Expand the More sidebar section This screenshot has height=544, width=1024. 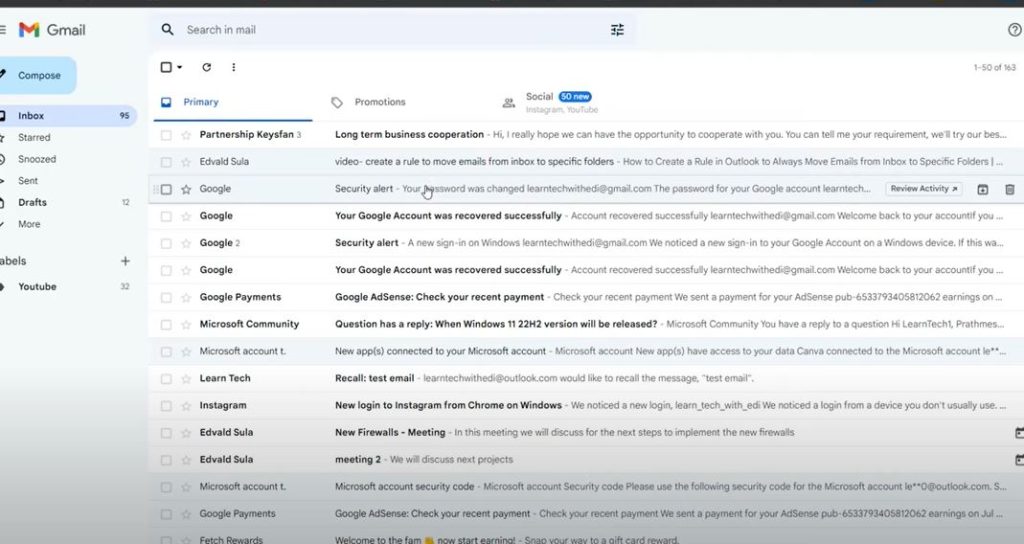(x=29, y=224)
